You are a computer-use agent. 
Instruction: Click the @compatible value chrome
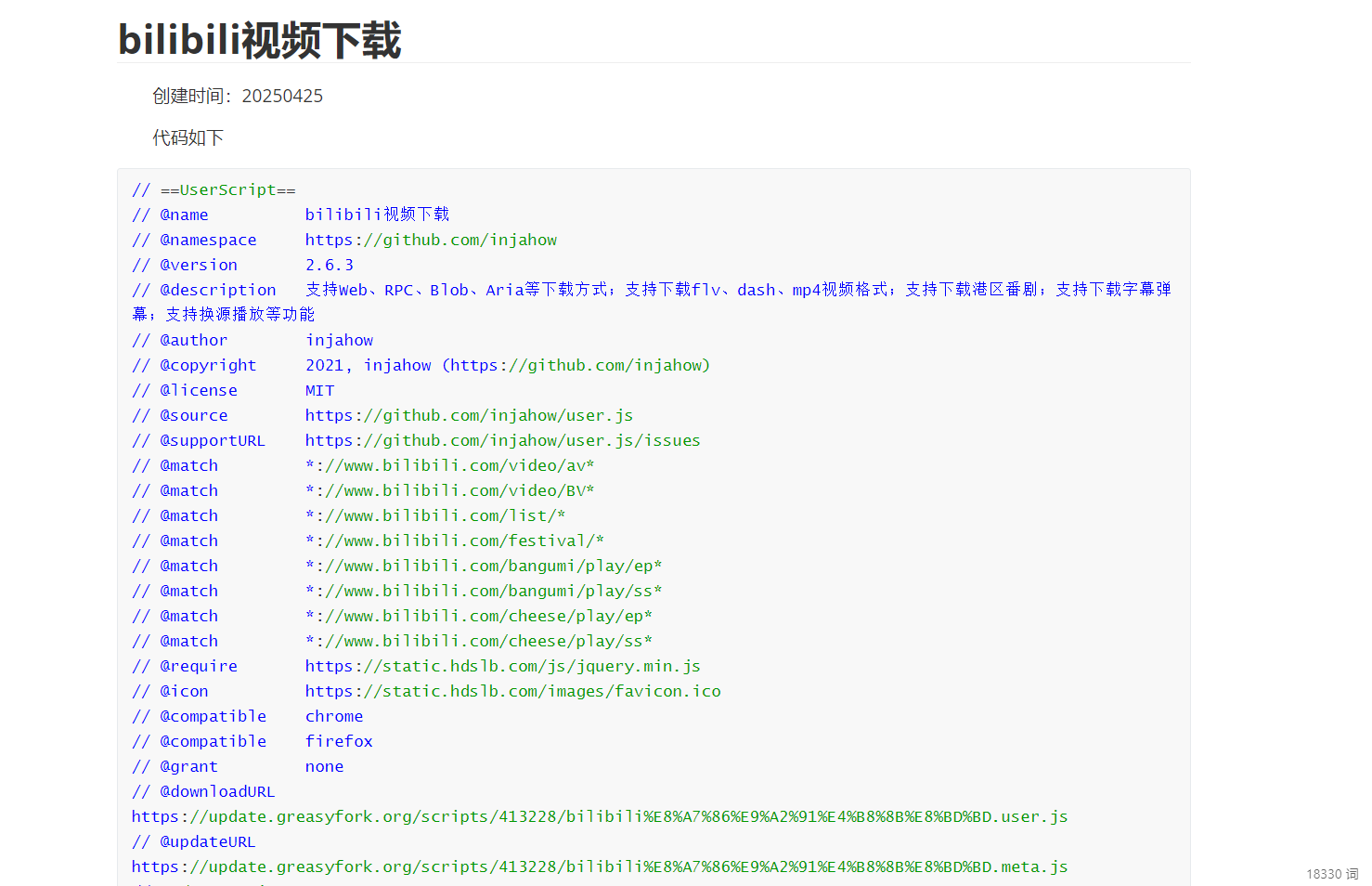pyautogui.click(x=334, y=716)
